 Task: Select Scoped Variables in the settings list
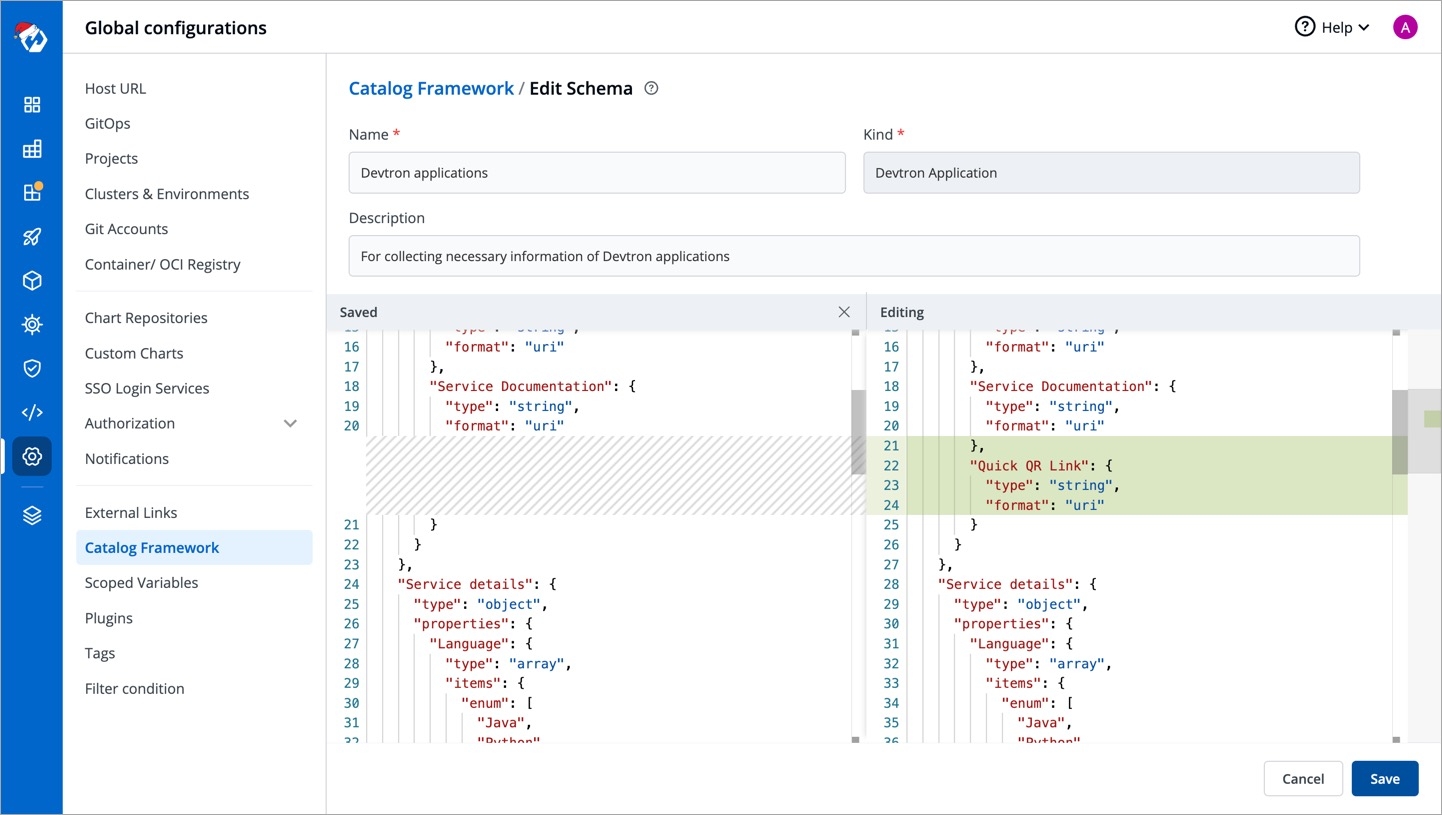tap(141, 583)
